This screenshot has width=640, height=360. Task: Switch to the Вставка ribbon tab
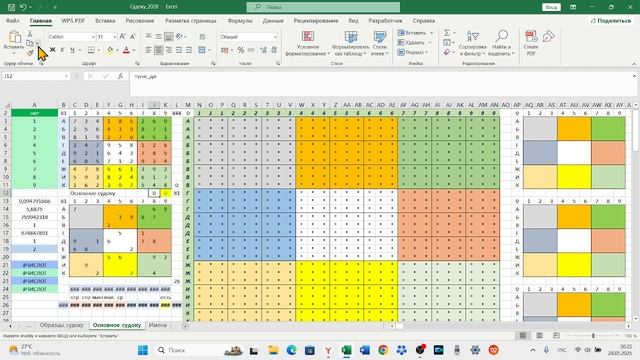[x=105, y=20]
